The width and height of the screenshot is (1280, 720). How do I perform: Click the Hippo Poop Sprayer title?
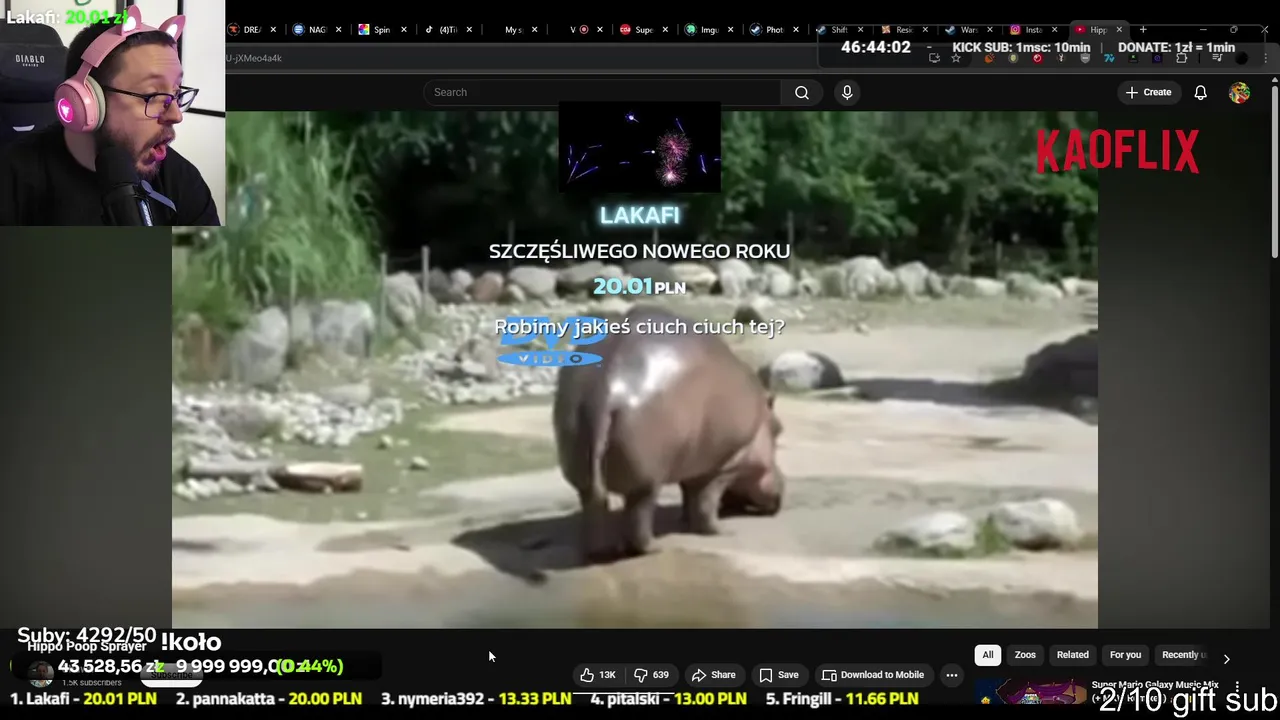87,647
